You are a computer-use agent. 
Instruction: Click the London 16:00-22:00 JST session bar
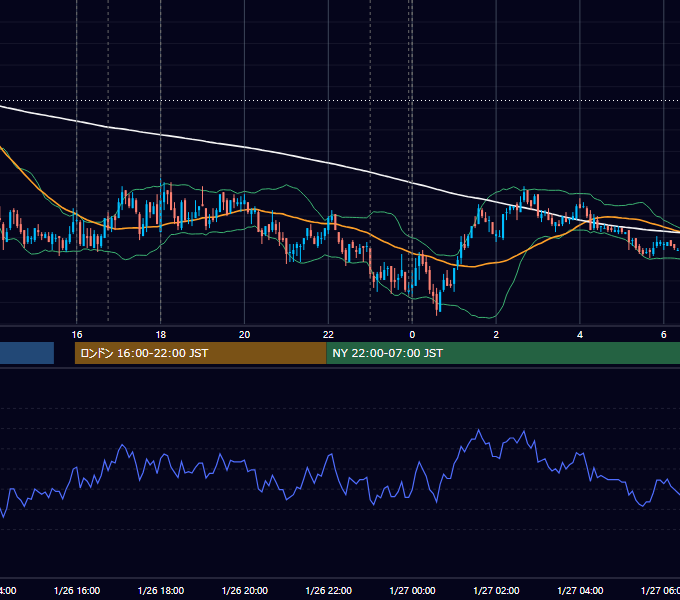tap(200, 353)
